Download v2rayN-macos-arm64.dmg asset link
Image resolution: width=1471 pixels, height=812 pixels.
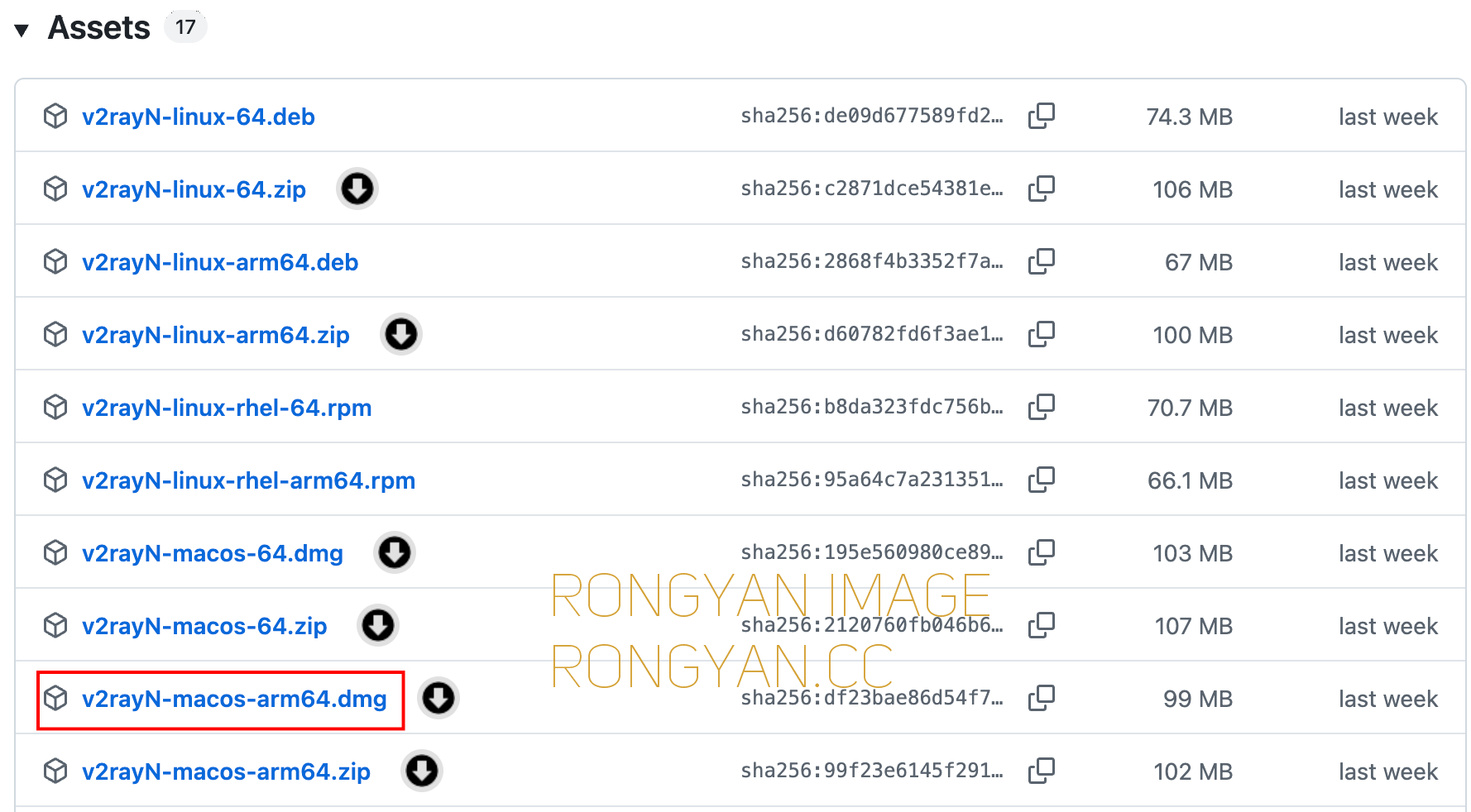pyautogui.click(x=234, y=699)
